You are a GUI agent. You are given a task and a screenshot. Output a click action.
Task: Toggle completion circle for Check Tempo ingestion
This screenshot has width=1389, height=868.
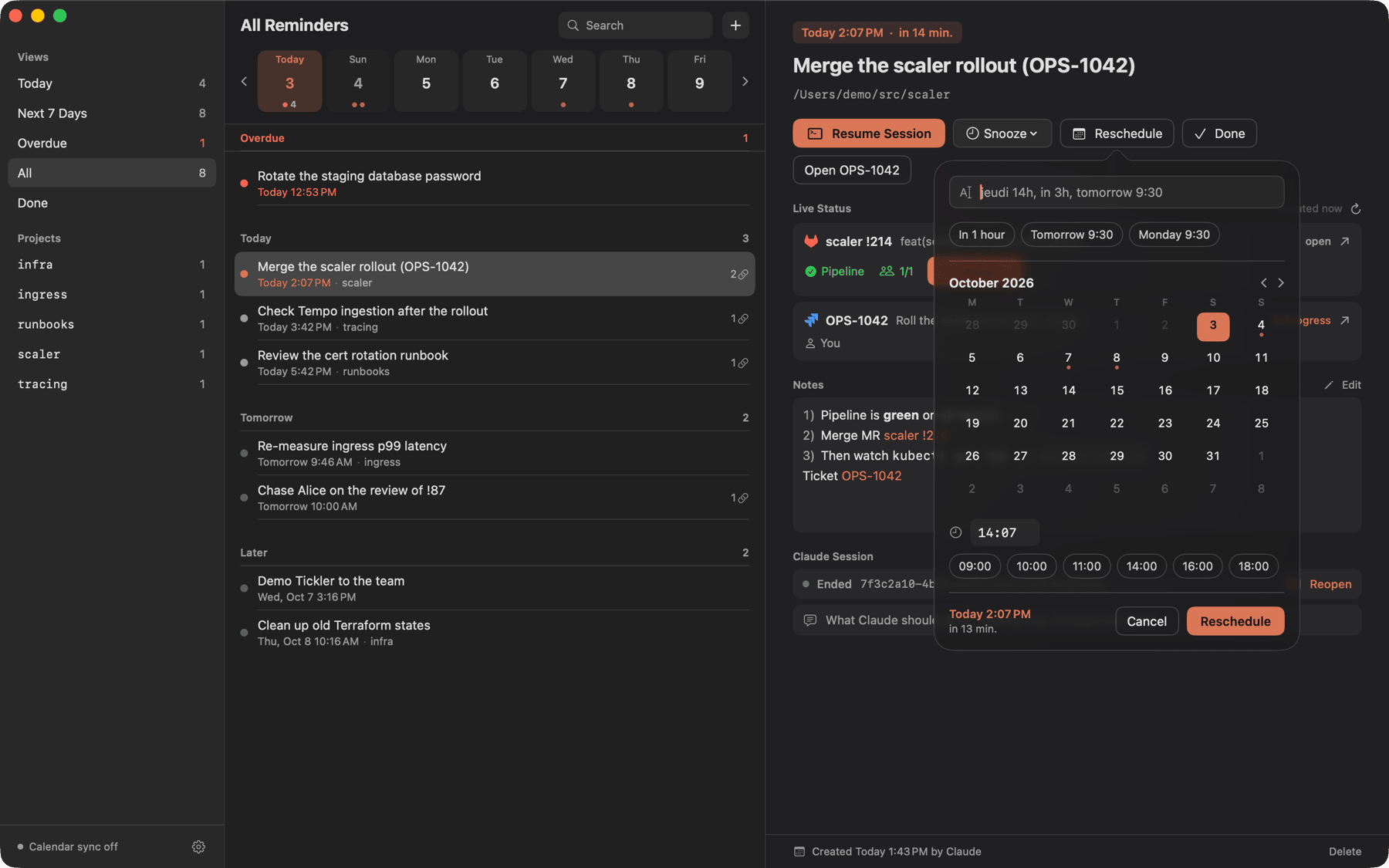[x=244, y=319]
